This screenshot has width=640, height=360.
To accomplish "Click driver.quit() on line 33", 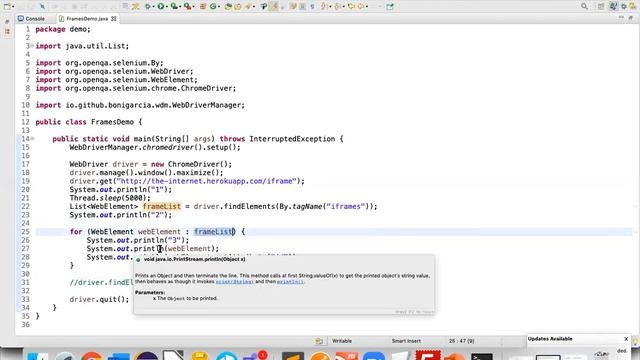I will (99, 299).
